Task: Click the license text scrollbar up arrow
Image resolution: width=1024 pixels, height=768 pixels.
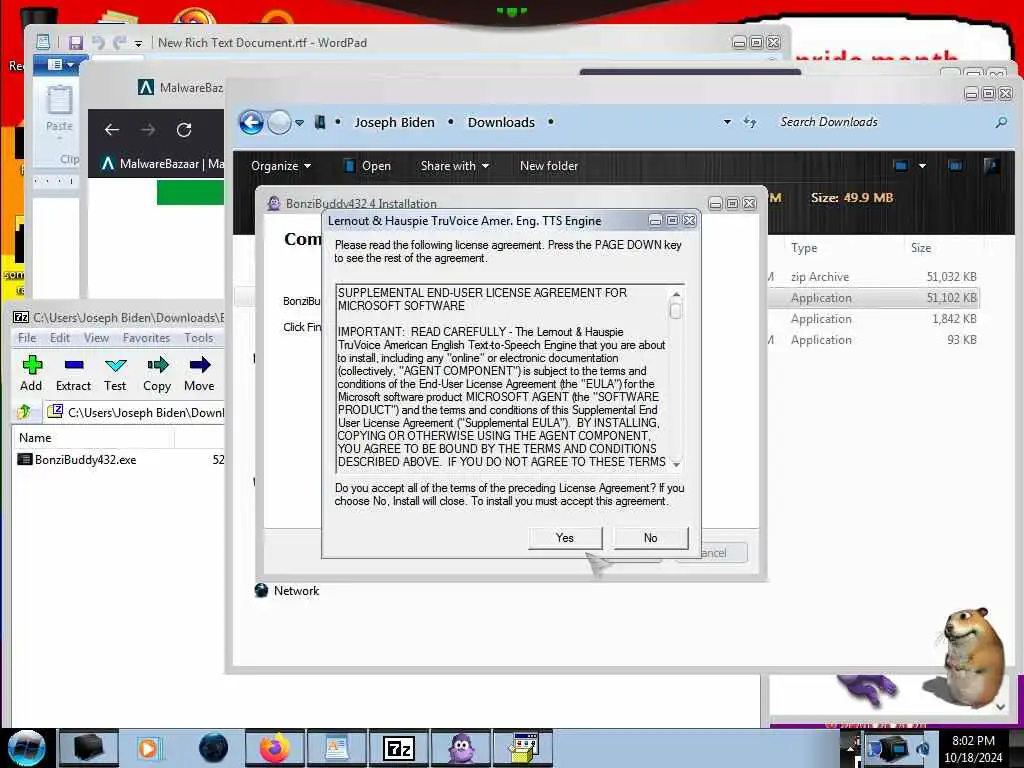Action: click(x=676, y=295)
